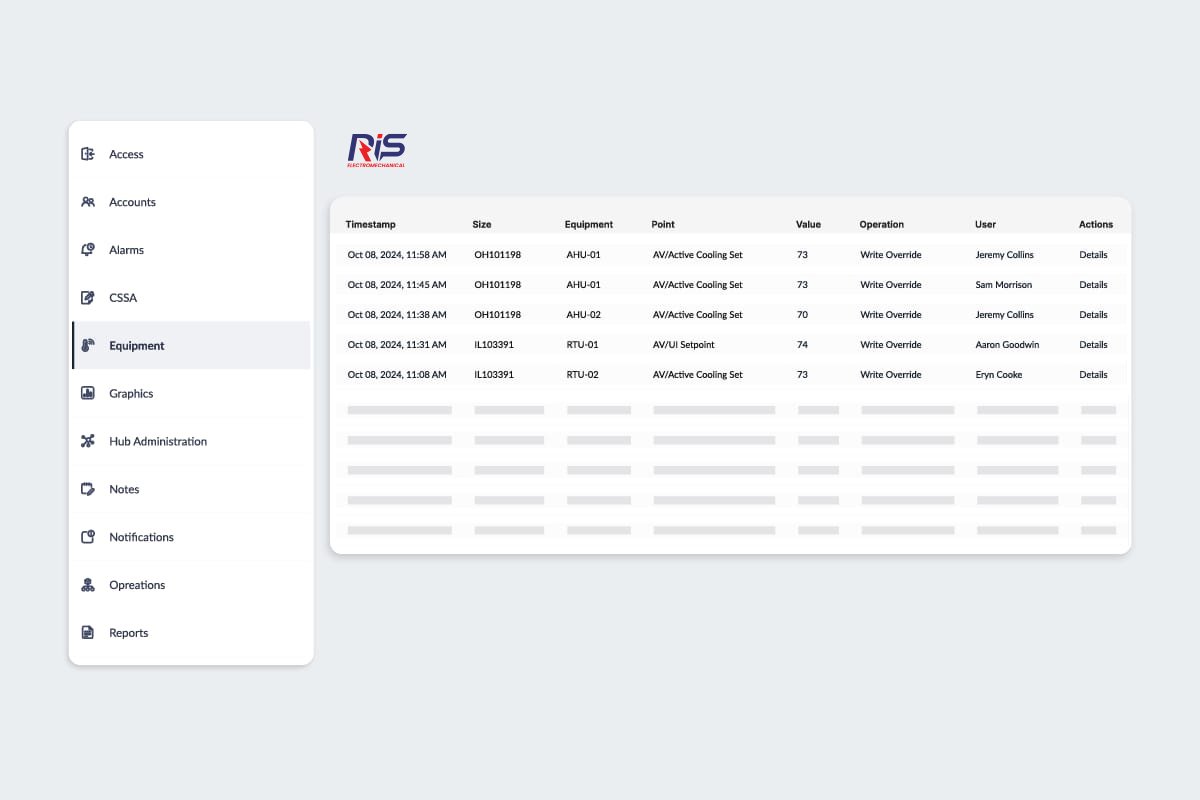The width and height of the screenshot is (1200, 800).
Task: Go to the Reports menu entry
Action: point(128,633)
